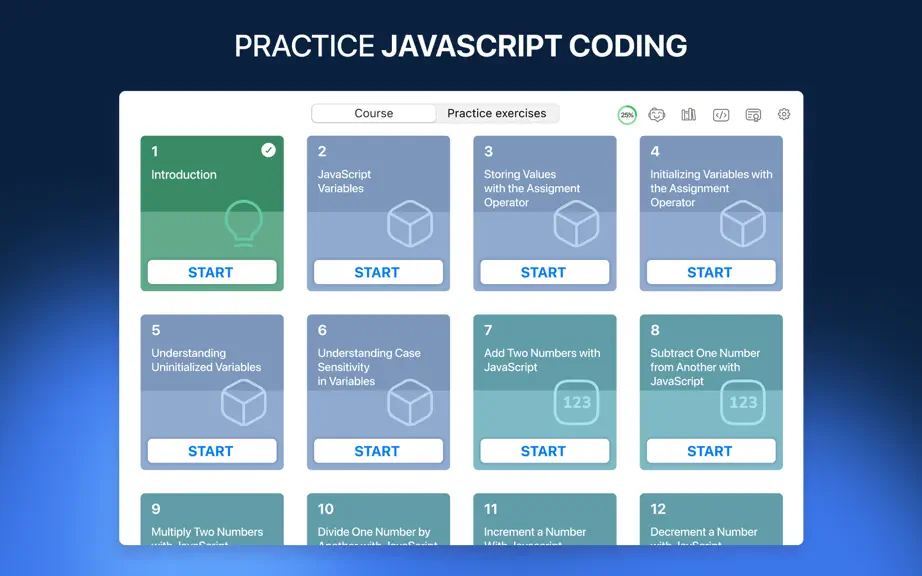Select the 'Introduction' lesson title
The height and width of the screenshot is (576, 922).
[x=183, y=175]
